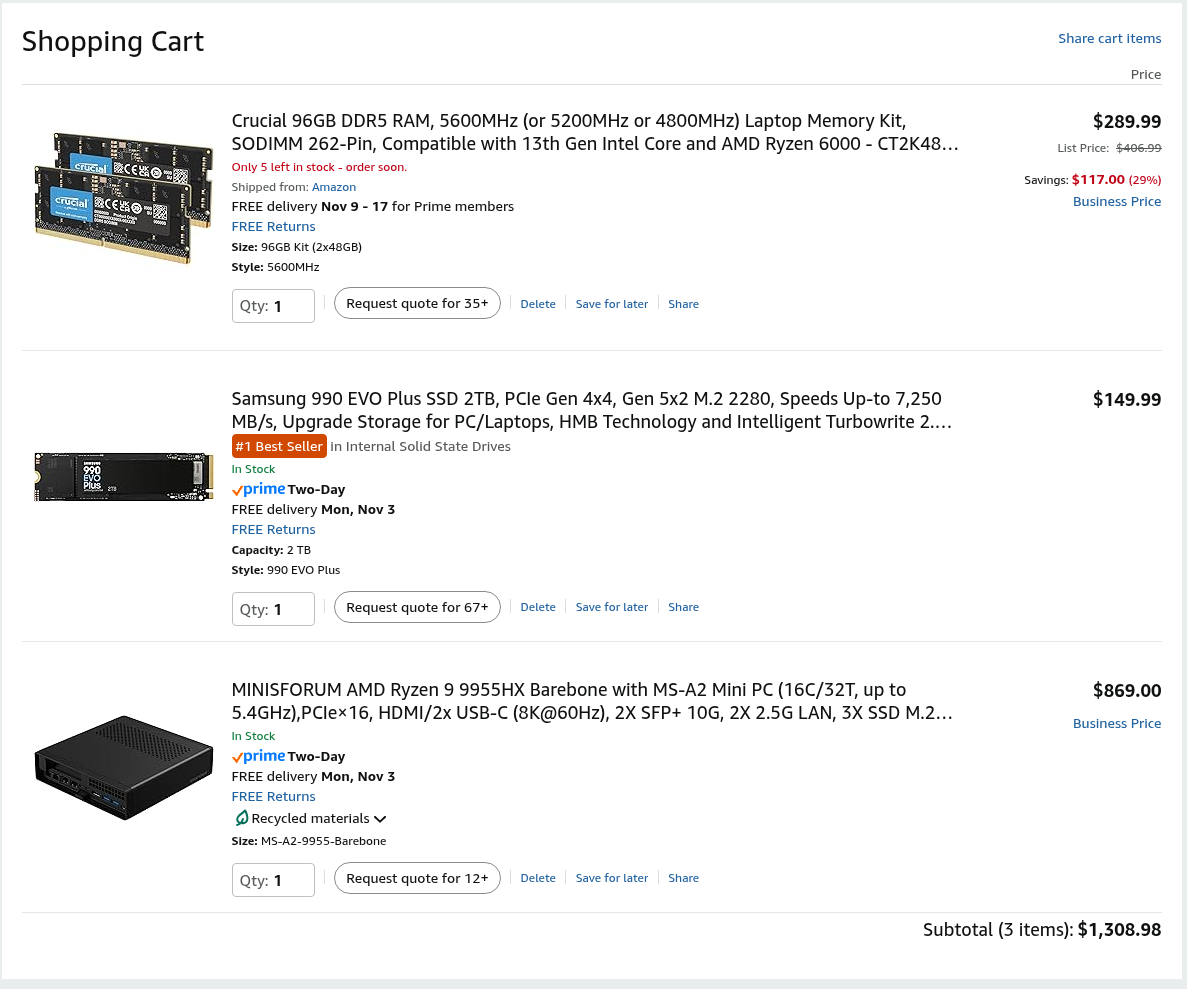Expand the Recycled materials chevron

tap(380, 819)
